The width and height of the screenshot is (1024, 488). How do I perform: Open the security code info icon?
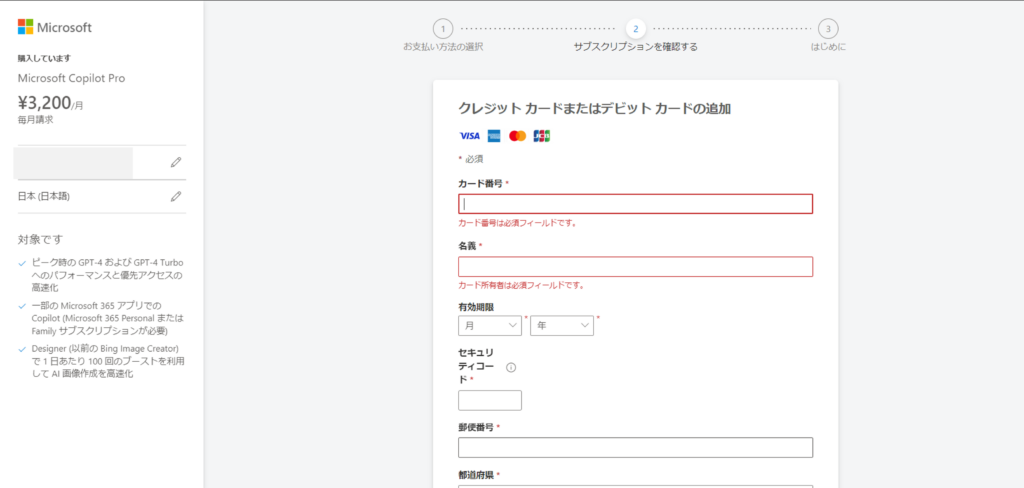click(511, 367)
